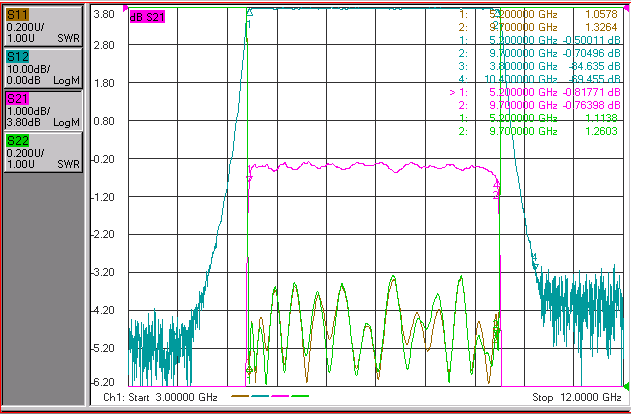
Task: Click the 3.80 reference level axis label
Action: (x=104, y=14)
